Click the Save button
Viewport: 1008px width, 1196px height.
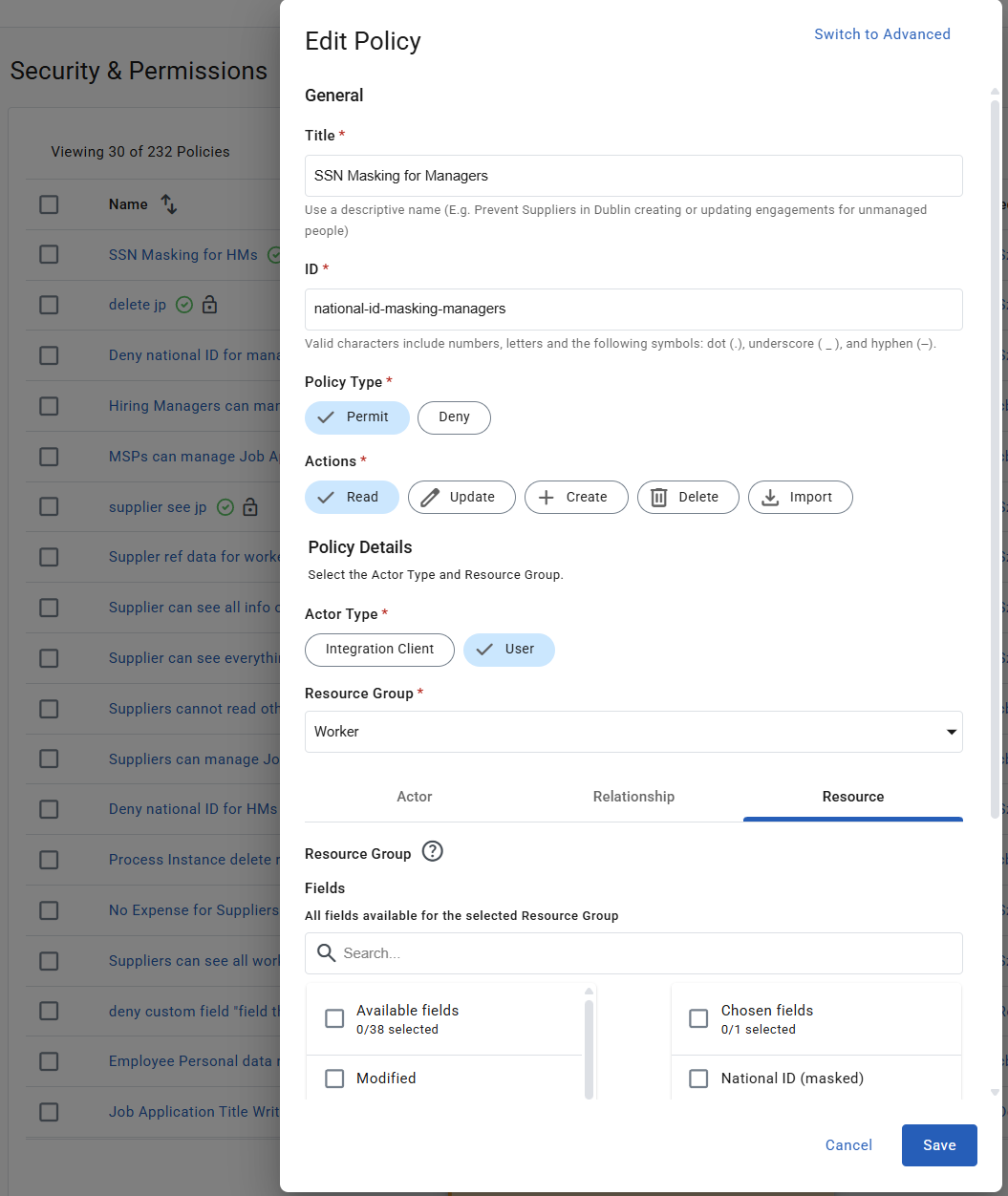point(939,1145)
